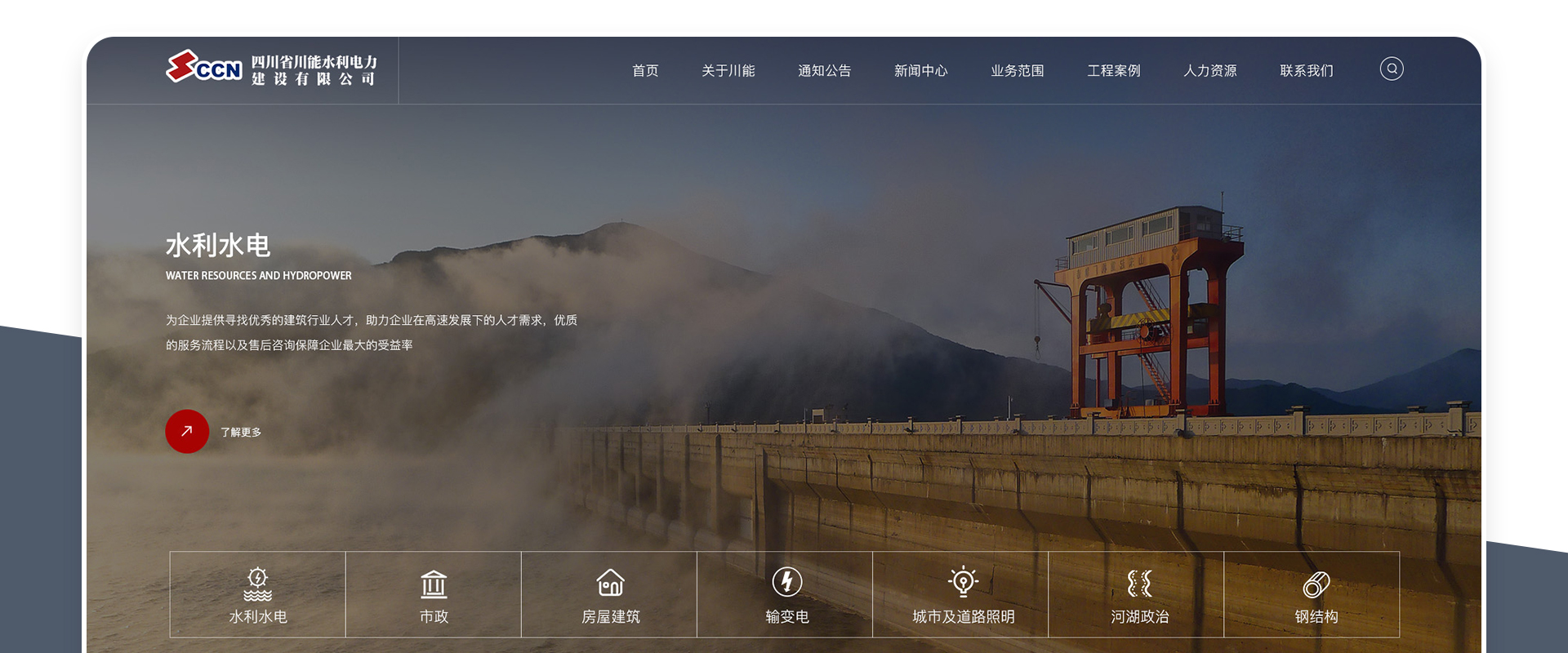
Task: Pick the 城市及道路照明 light bulb icon
Action: click(x=963, y=582)
